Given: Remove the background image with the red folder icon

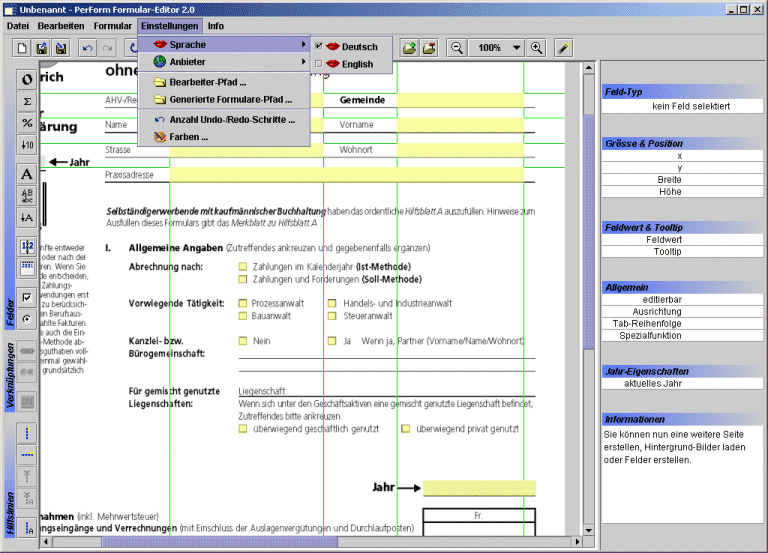Looking at the screenshot, I should point(429,48).
